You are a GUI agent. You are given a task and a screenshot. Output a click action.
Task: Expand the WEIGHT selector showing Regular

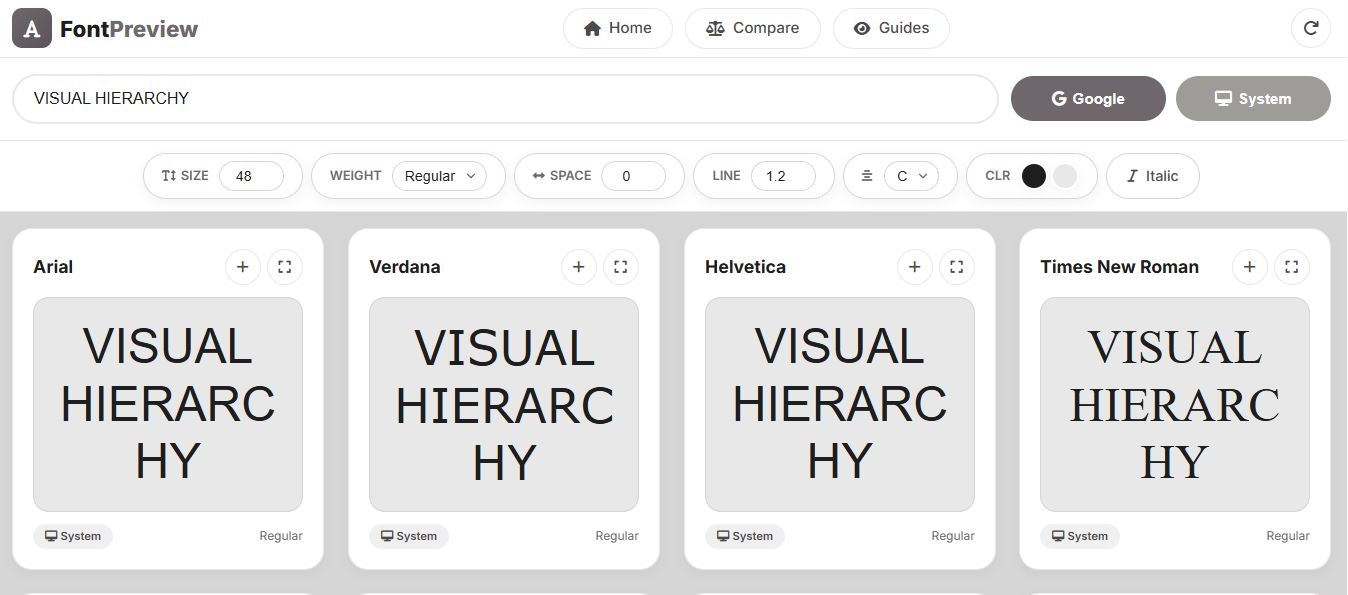pyautogui.click(x=440, y=175)
